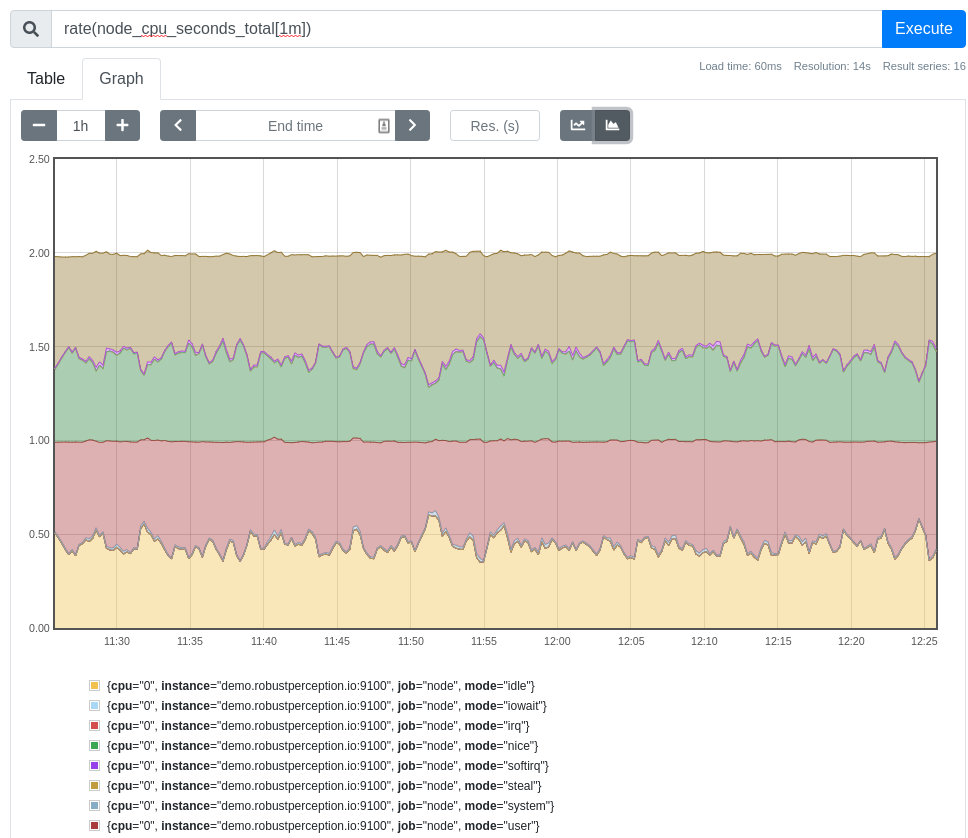Focus the PromQL expression input field

(x=466, y=29)
